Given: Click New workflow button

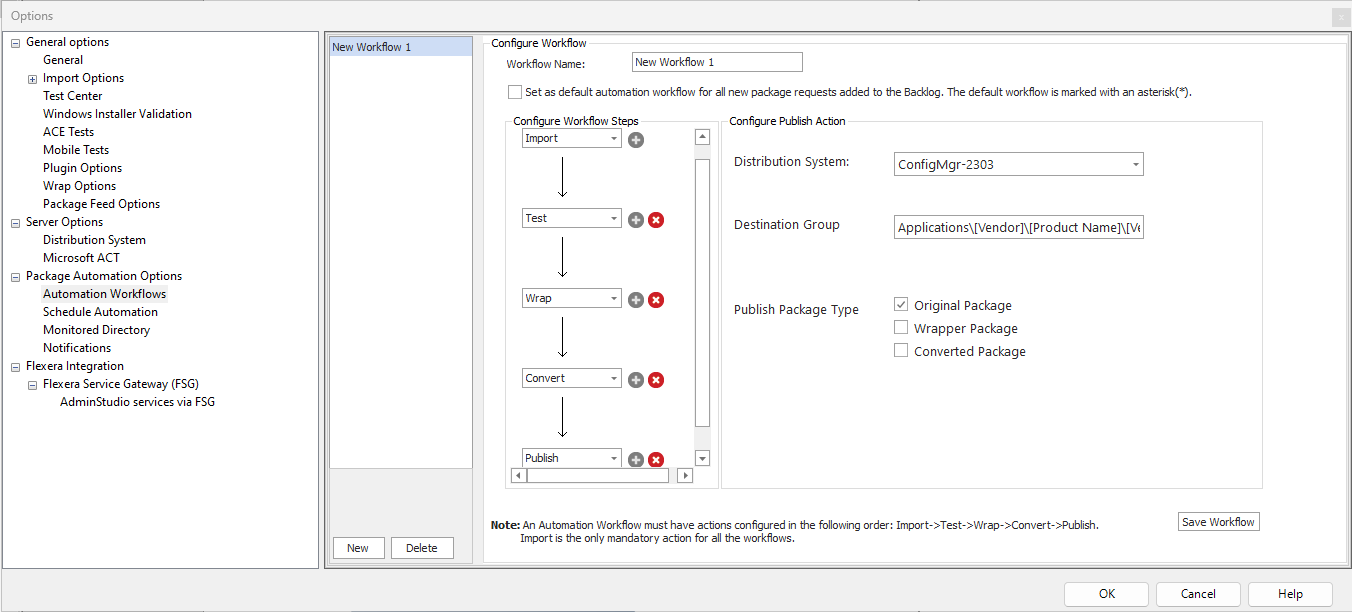Looking at the screenshot, I should 358,548.
